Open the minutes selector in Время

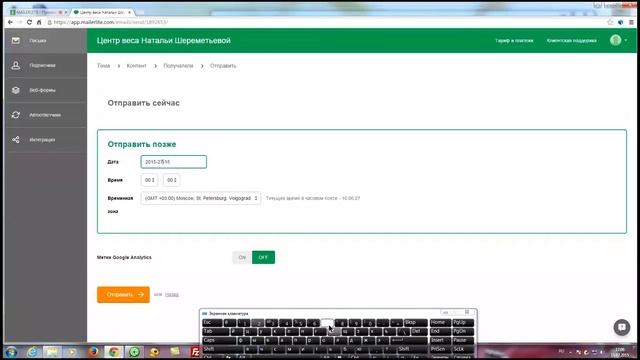[x=171, y=180]
